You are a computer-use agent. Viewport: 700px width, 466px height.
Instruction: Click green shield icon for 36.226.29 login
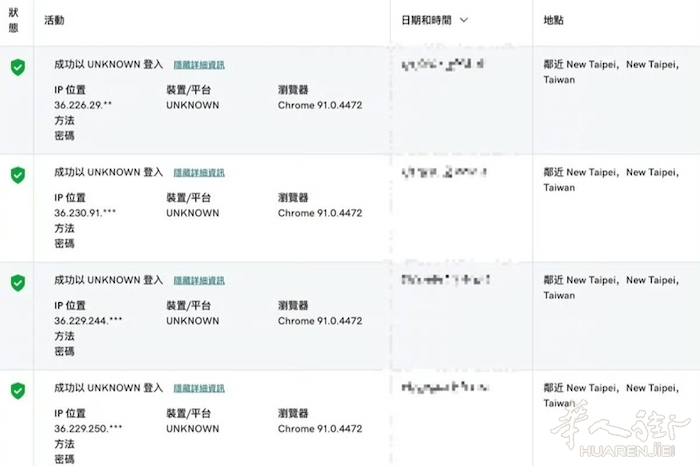click(x=18, y=67)
